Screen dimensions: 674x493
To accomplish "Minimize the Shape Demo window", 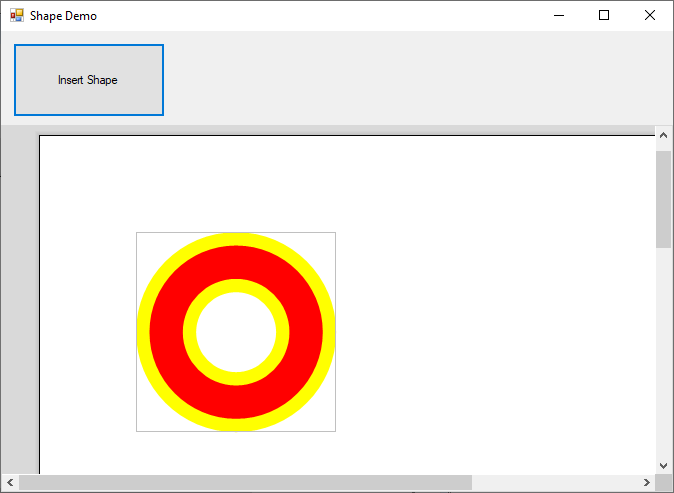I will point(559,15).
